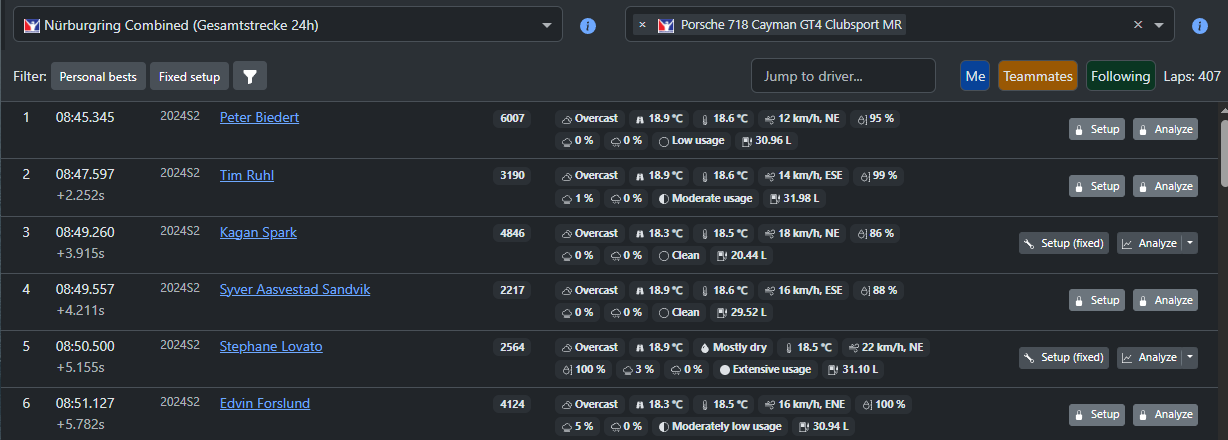Remove the Porsche 718 Cayman GT4 tag

(x=642, y=25)
